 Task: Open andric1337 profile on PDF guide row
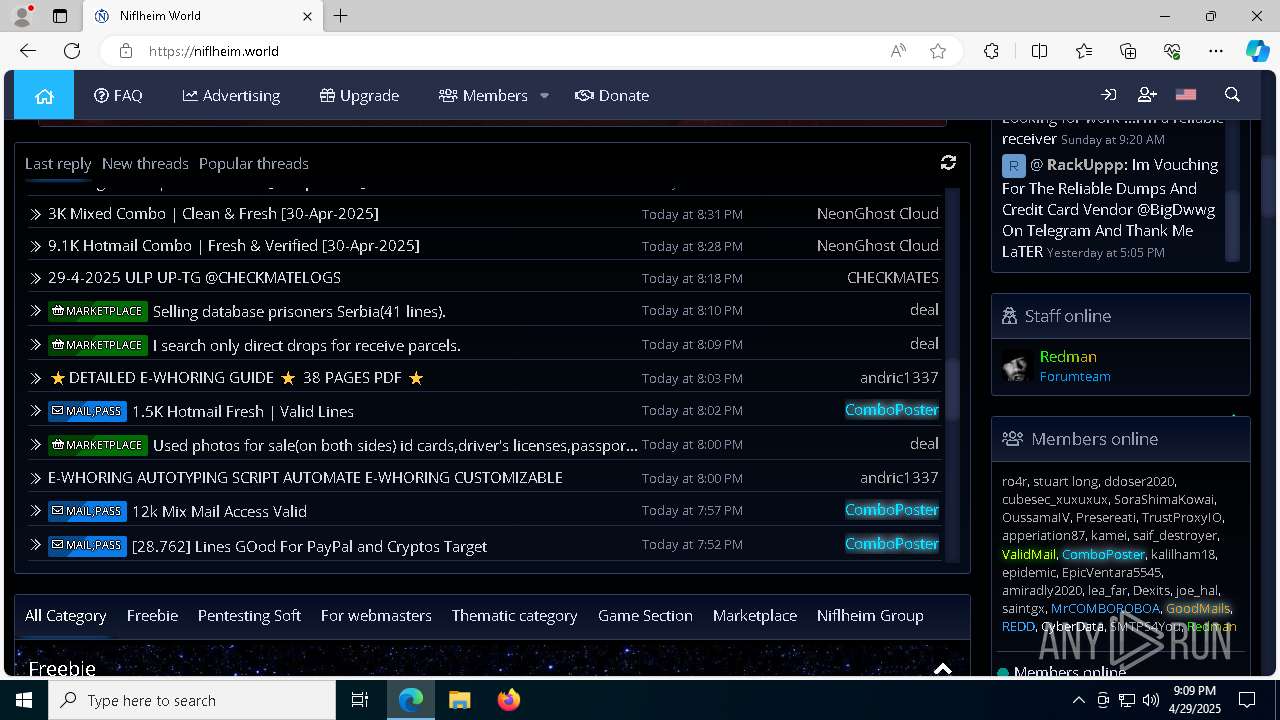point(899,377)
